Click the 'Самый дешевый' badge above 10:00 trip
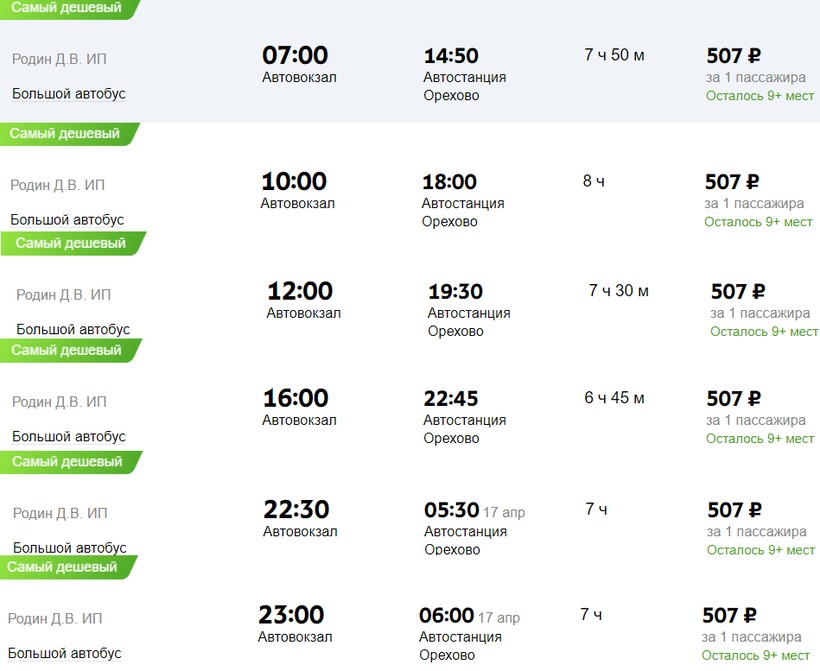Screen dimensions: 820x671 65,134
